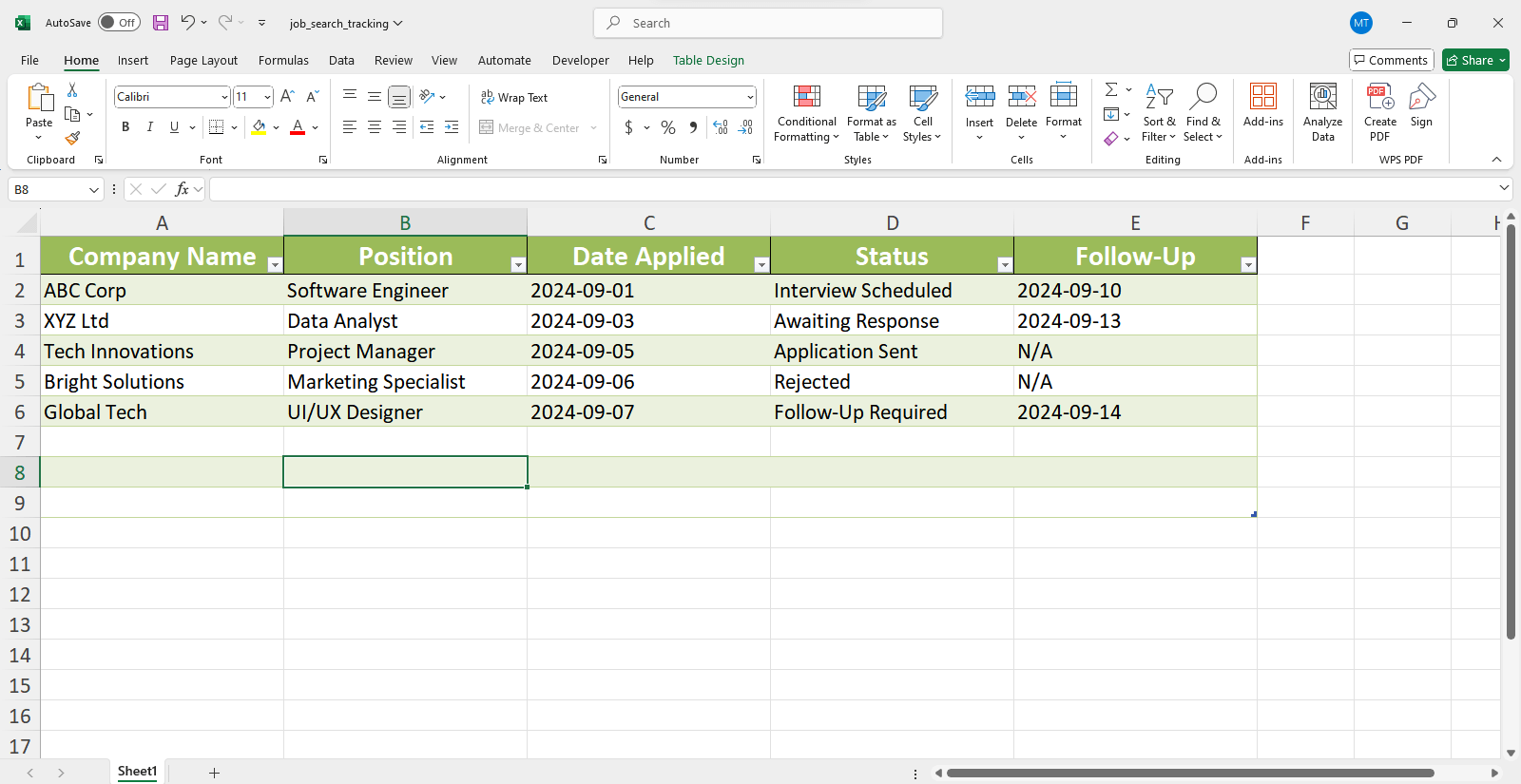Click the Increase Indent icon
Screen dimensions: 1521x784
point(452,127)
